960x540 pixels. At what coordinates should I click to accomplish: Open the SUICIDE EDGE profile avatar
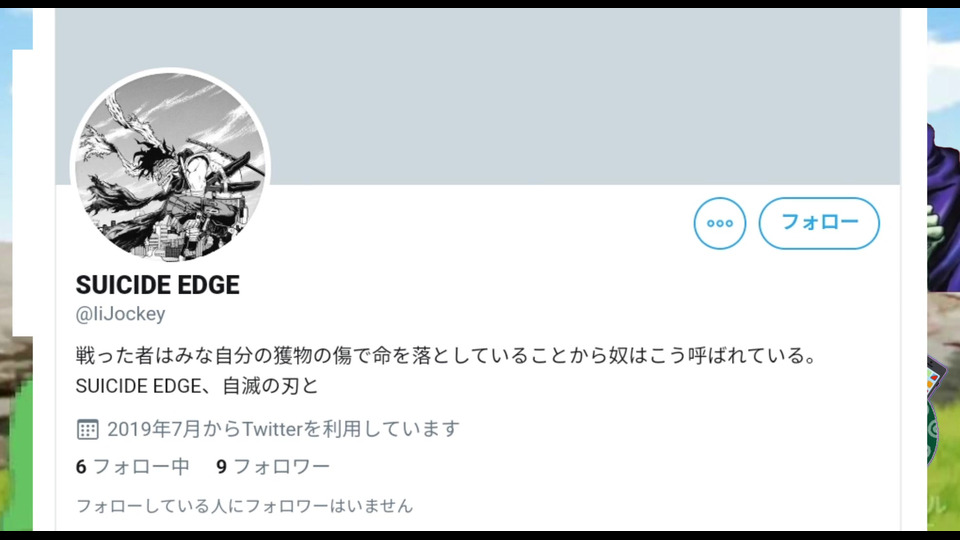[x=170, y=167]
